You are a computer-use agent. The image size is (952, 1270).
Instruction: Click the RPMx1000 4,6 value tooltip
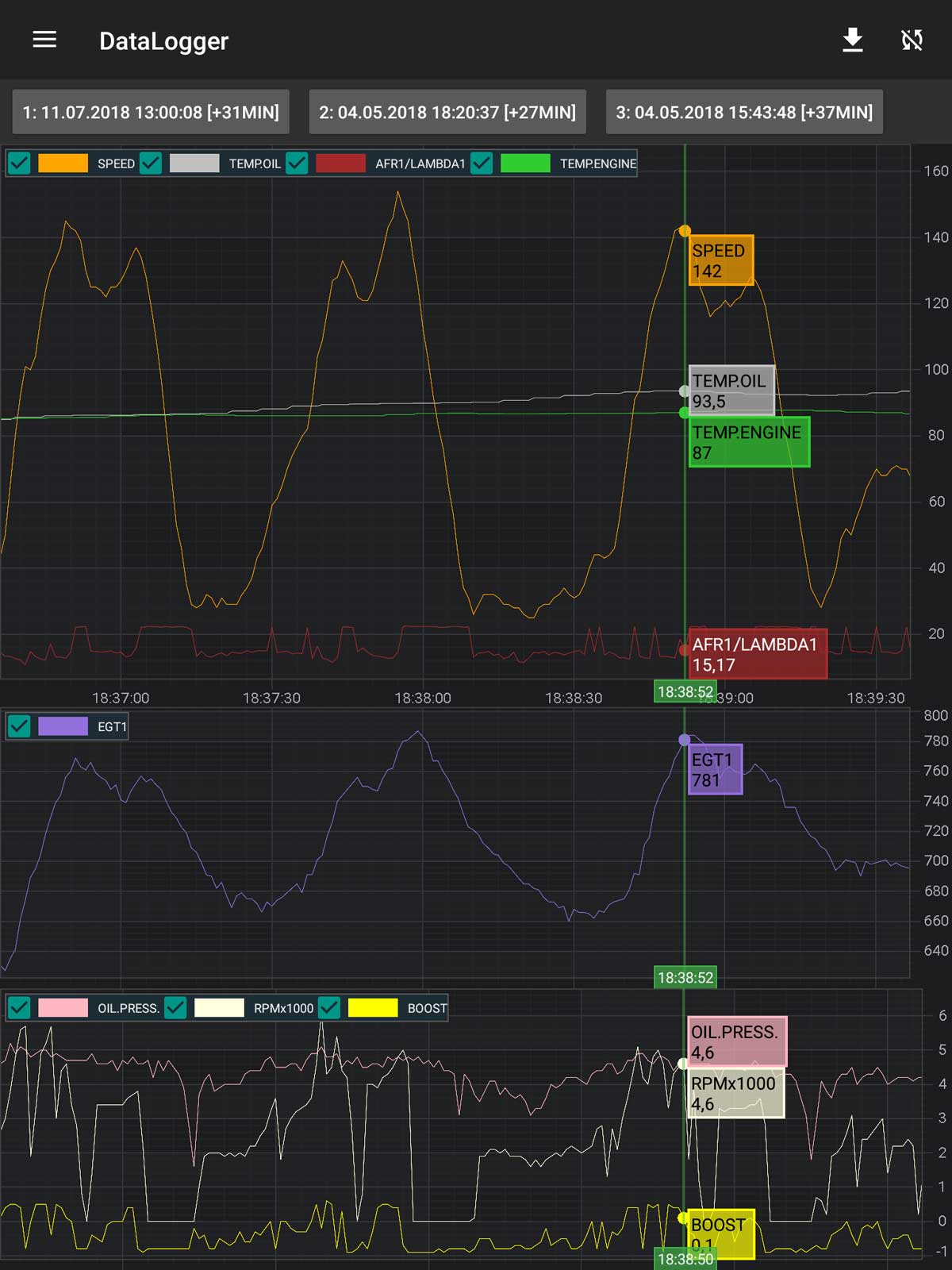click(x=735, y=1093)
